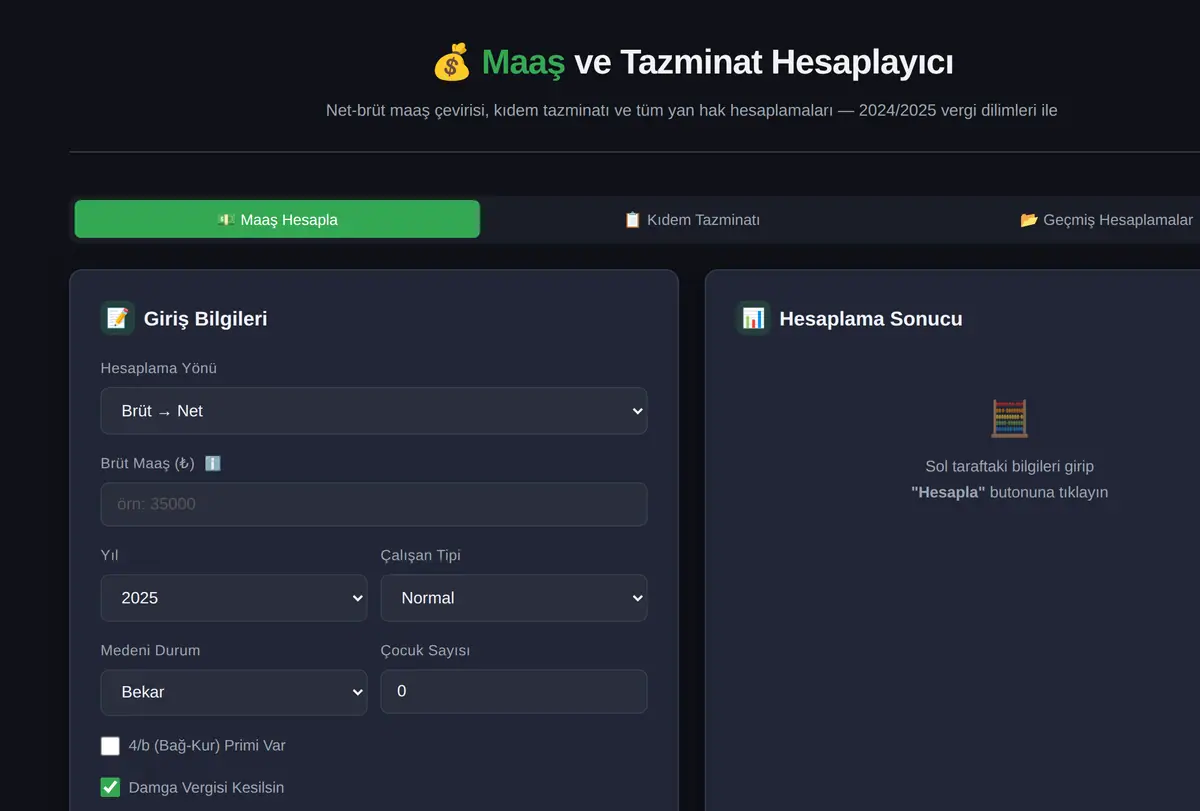This screenshot has height=811, width=1200.
Task: Open Medeni Durum dropdown showing Bekar
Action: 234,692
